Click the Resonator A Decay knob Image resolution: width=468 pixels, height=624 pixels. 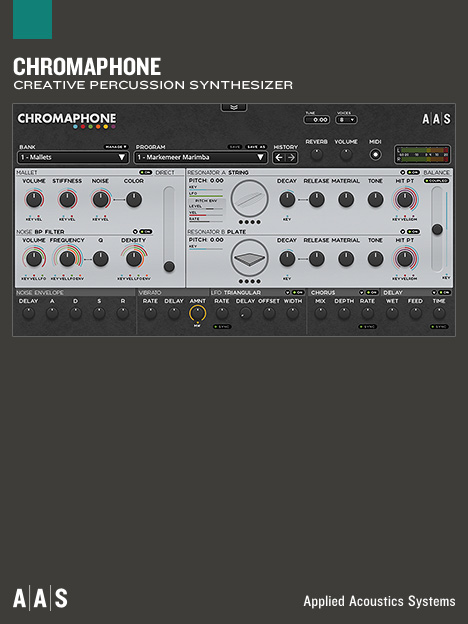[287, 199]
